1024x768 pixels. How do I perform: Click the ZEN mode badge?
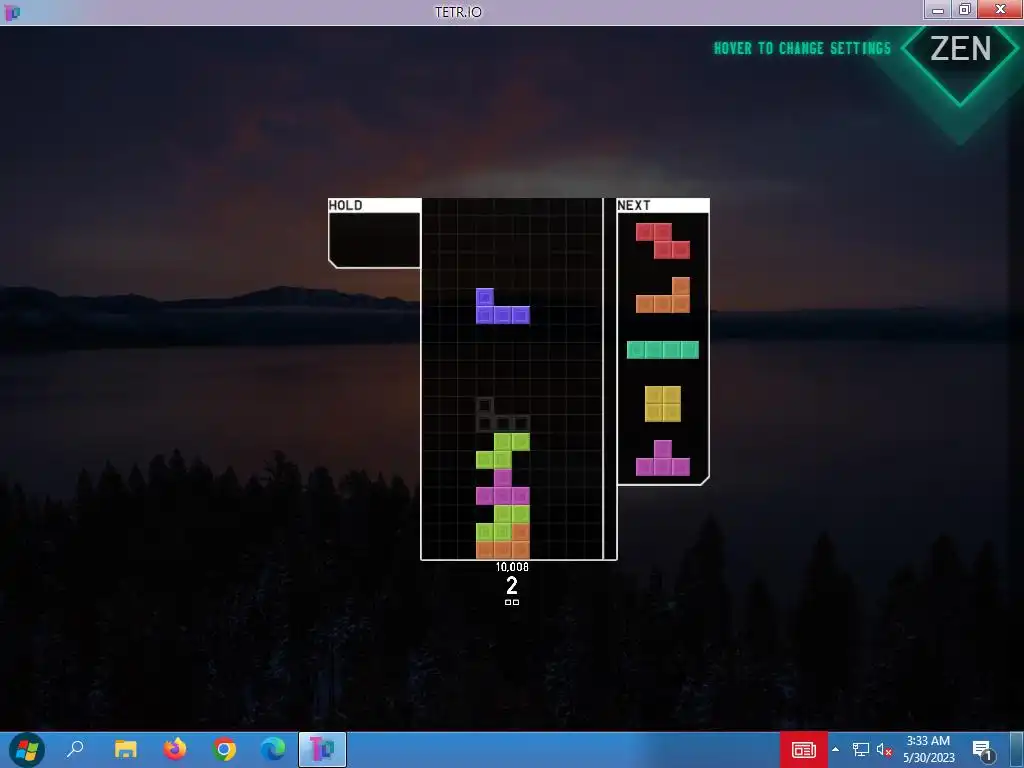961,49
